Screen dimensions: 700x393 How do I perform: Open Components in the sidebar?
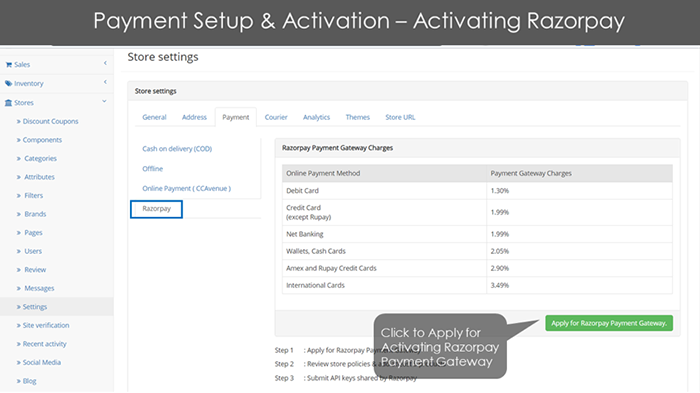(x=42, y=140)
